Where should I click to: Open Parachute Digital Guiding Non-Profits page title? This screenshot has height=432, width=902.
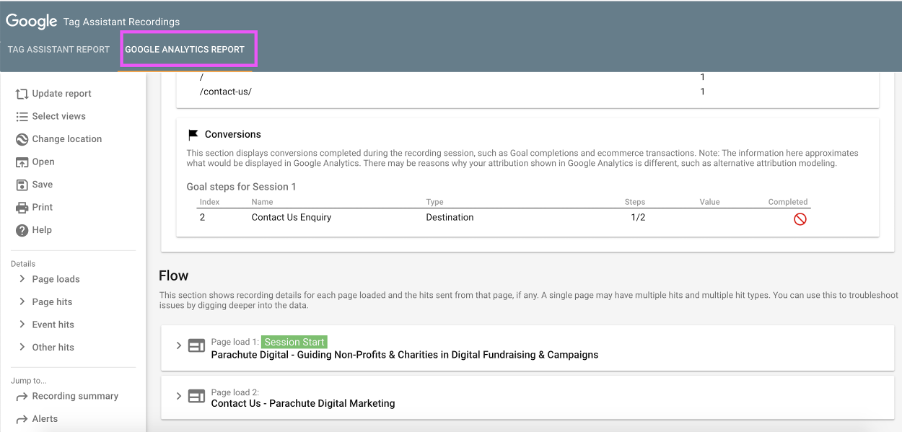tap(404, 355)
